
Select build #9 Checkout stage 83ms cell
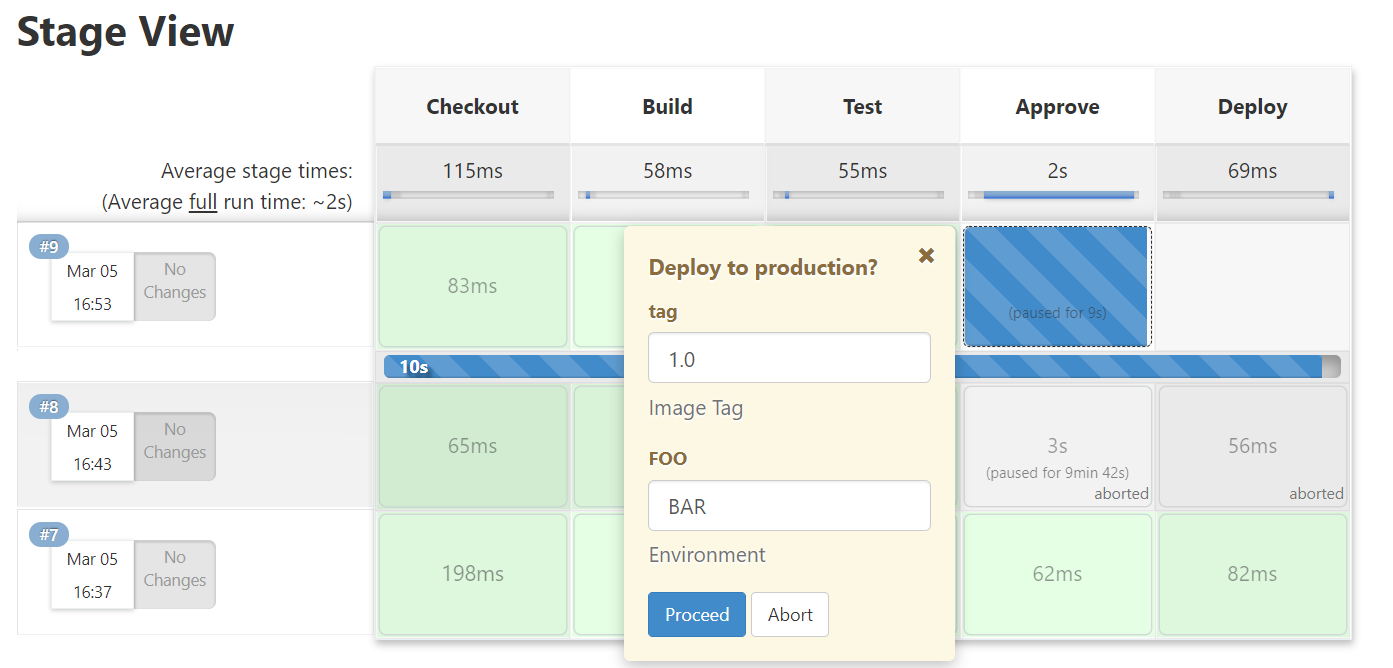[x=472, y=286]
